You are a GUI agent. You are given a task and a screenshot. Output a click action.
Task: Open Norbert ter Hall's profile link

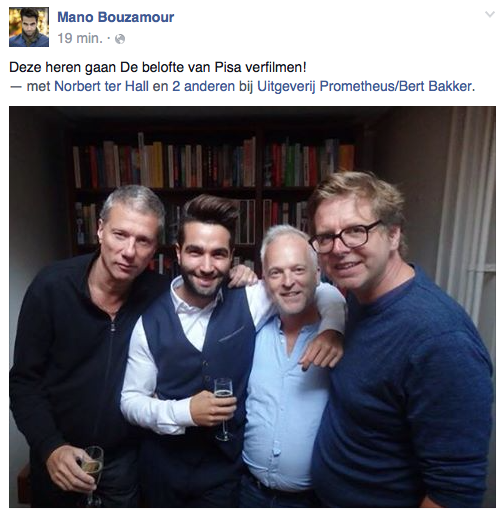tap(101, 87)
